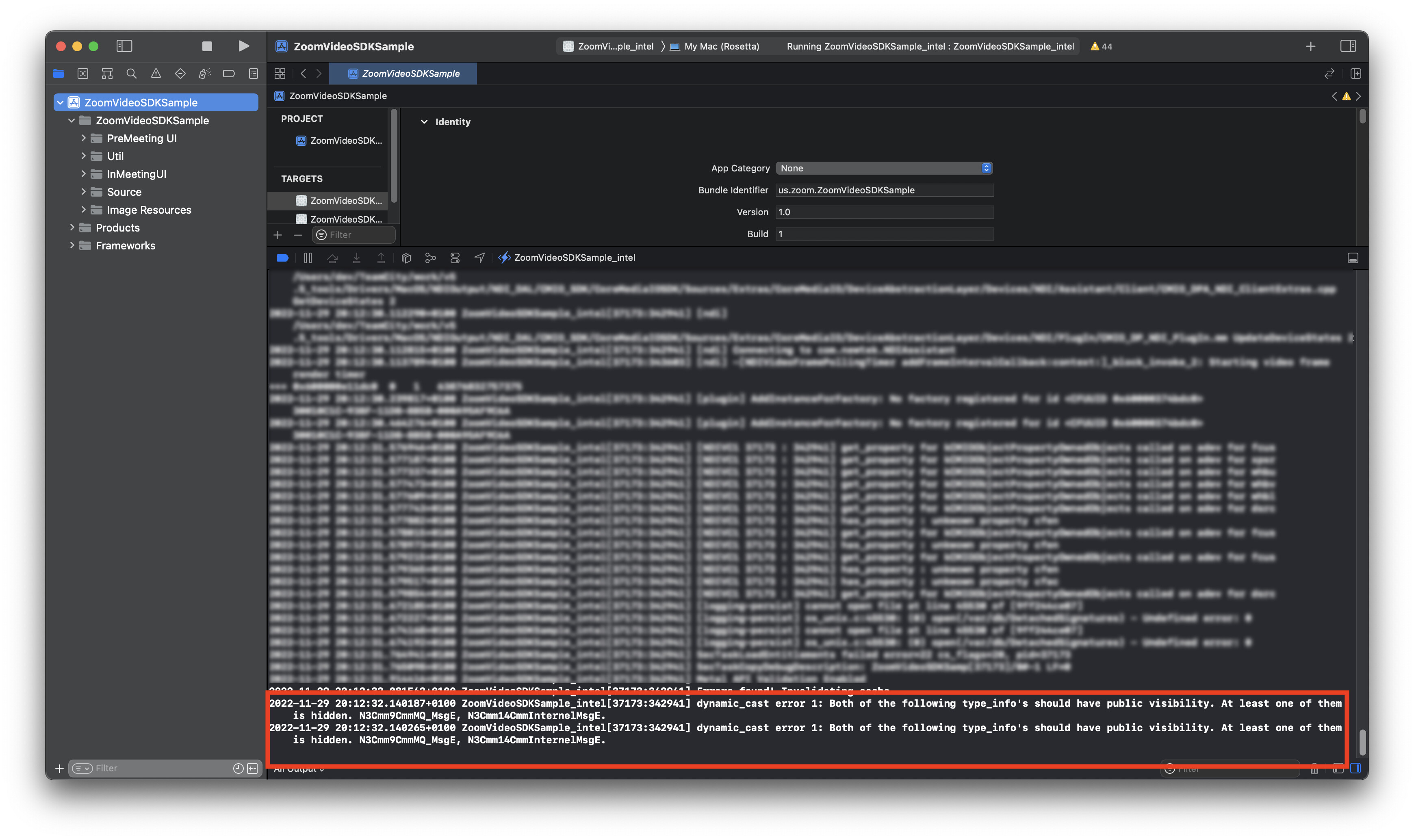This screenshot has height=840, width=1414.
Task: Click Simulate Location arrow icon
Action: click(479, 258)
